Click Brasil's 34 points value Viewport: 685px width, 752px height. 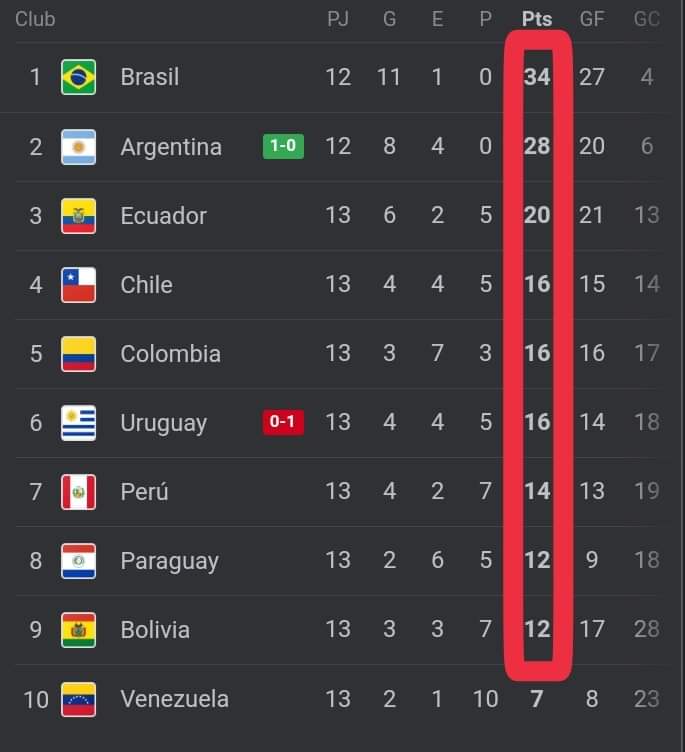537,77
